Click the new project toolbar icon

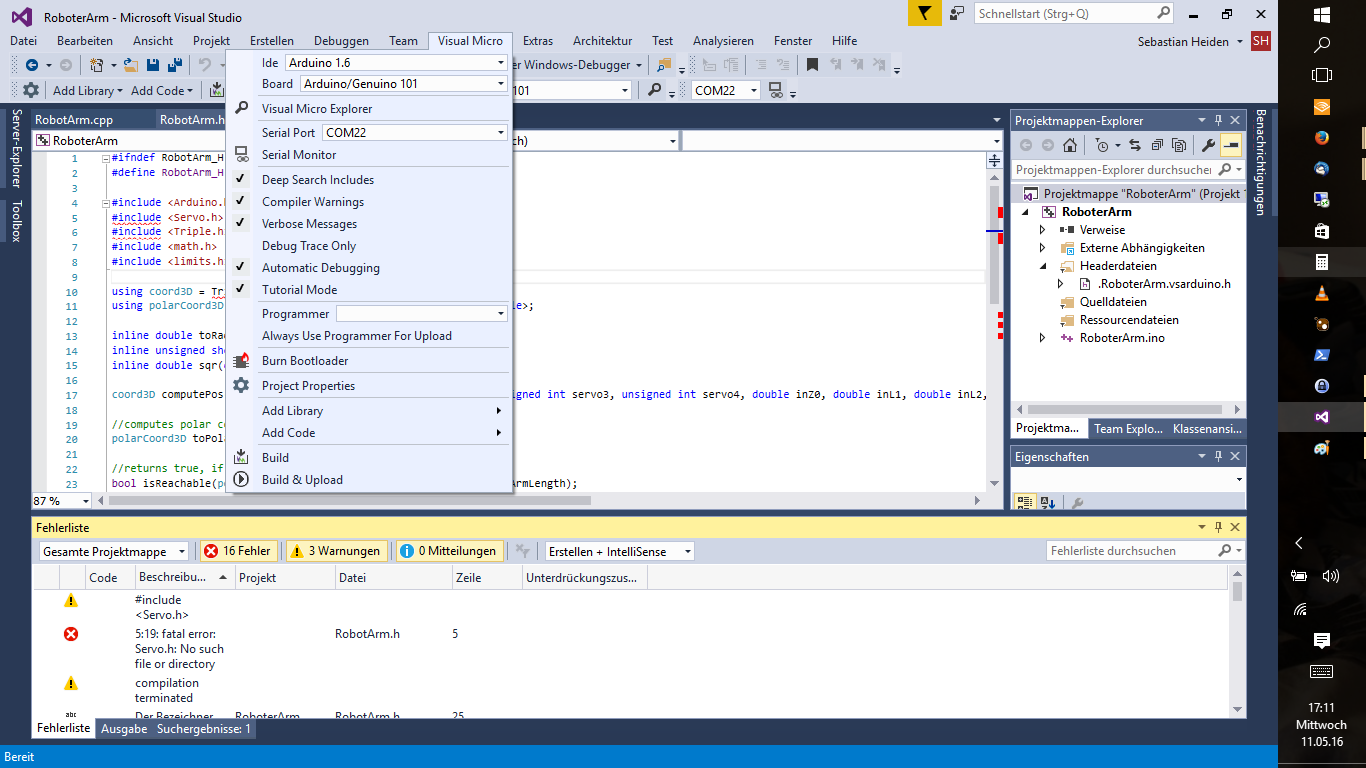click(97, 65)
